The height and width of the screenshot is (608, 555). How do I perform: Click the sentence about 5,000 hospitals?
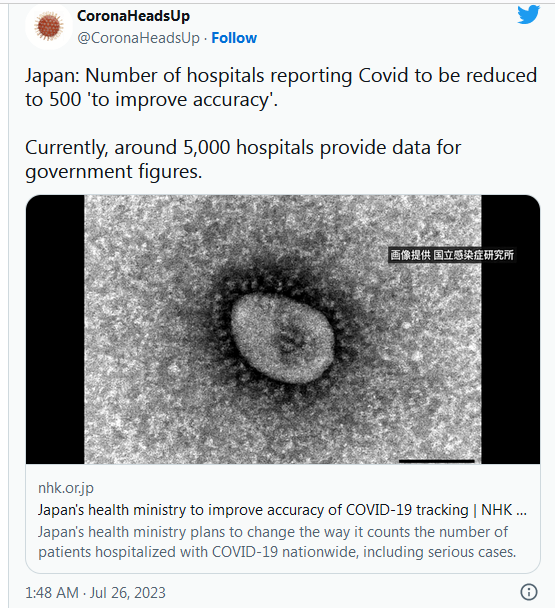point(243,159)
